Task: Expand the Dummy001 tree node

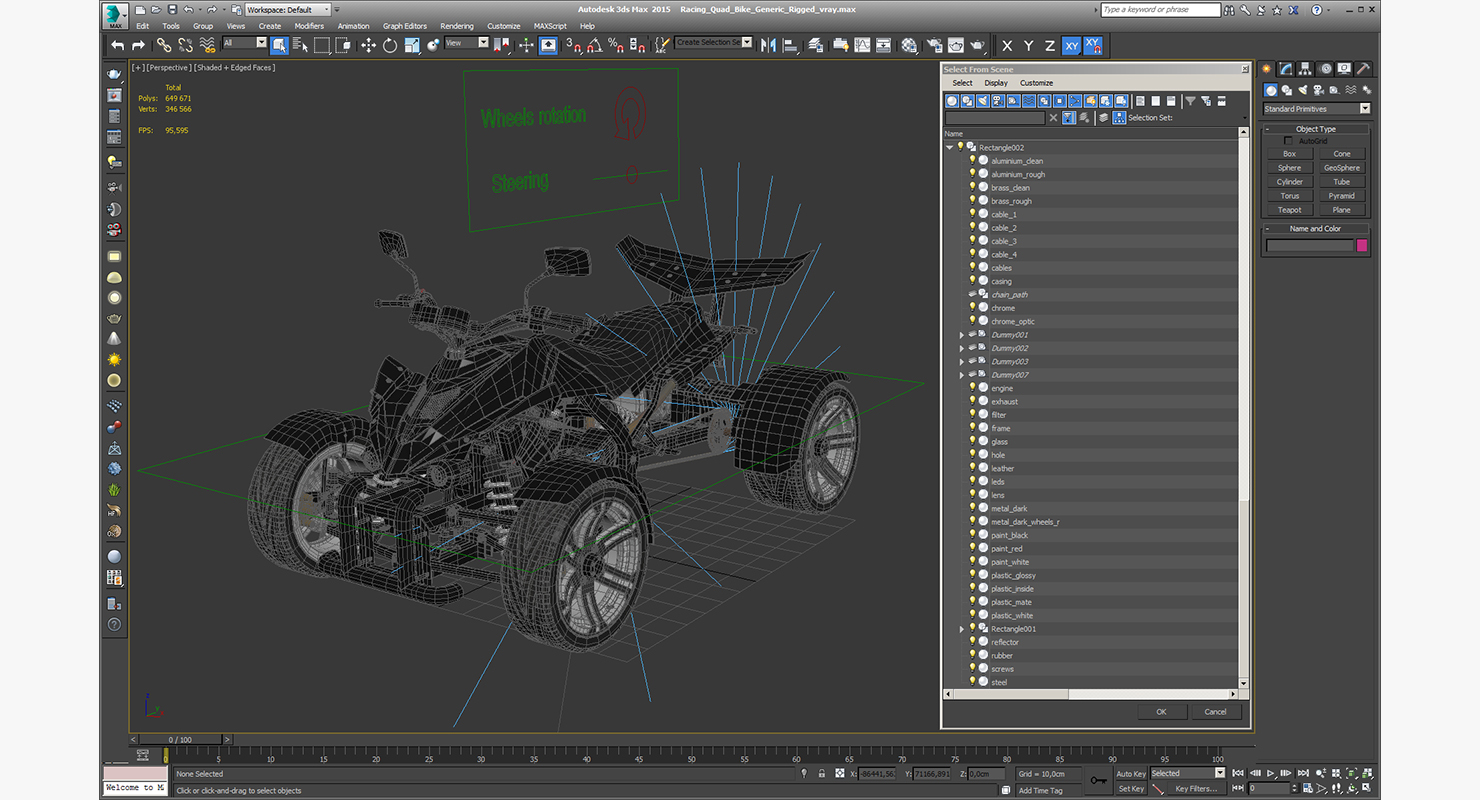Action: pos(962,335)
